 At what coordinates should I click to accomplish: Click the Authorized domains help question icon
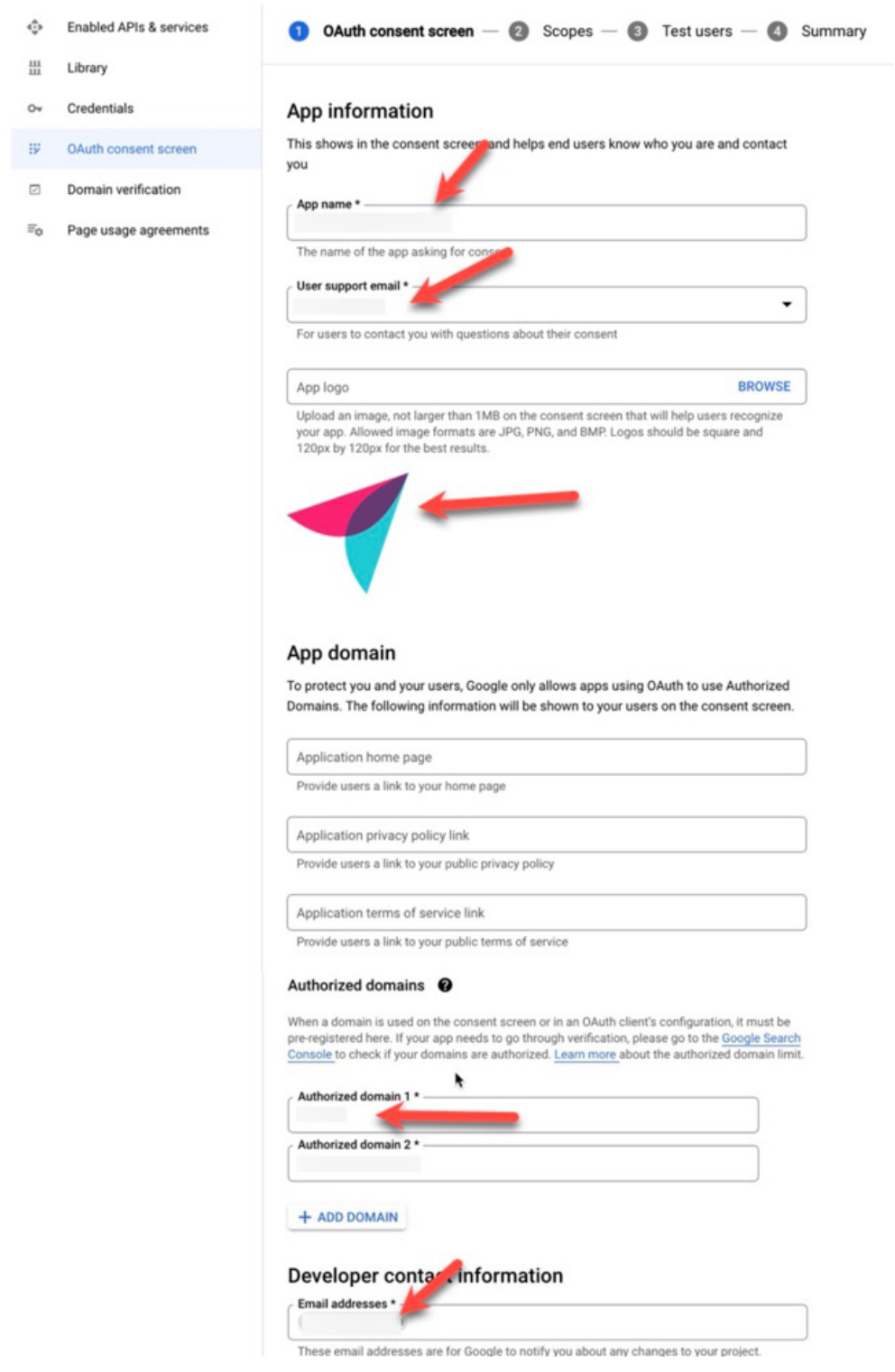[445, 985]
